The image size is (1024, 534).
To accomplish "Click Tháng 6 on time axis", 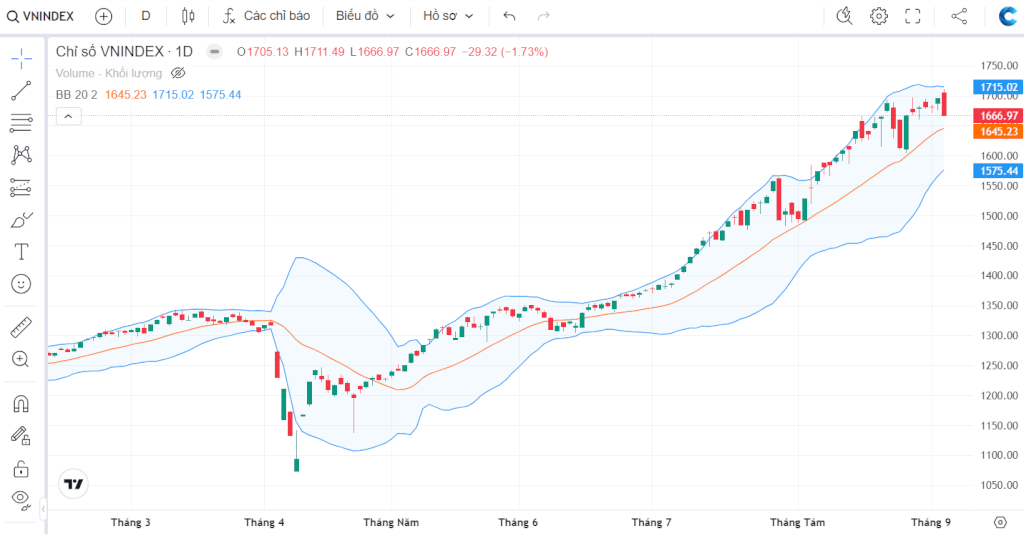I will tap(518, 522).
